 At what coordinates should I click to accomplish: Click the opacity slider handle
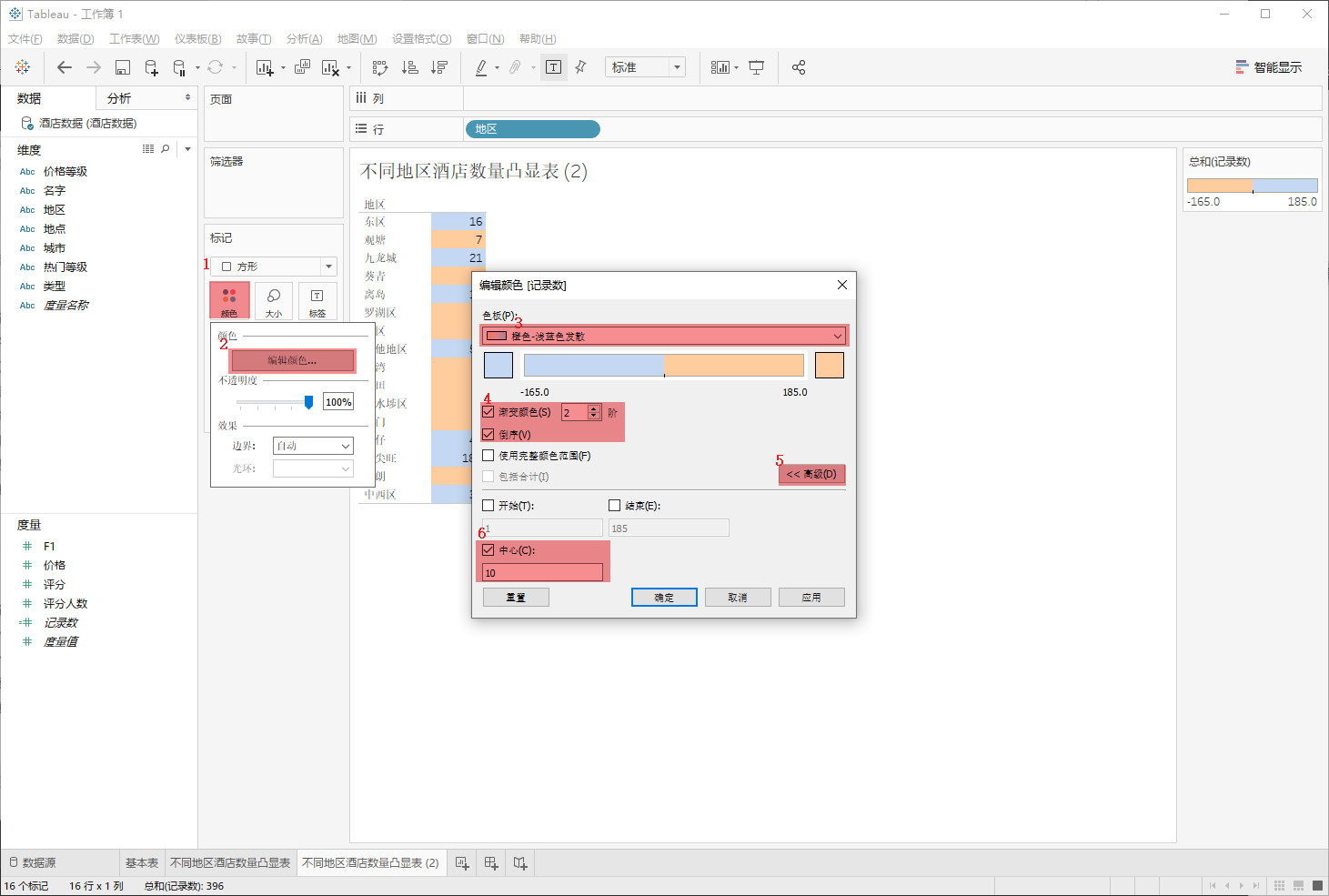tap(309, 402)
